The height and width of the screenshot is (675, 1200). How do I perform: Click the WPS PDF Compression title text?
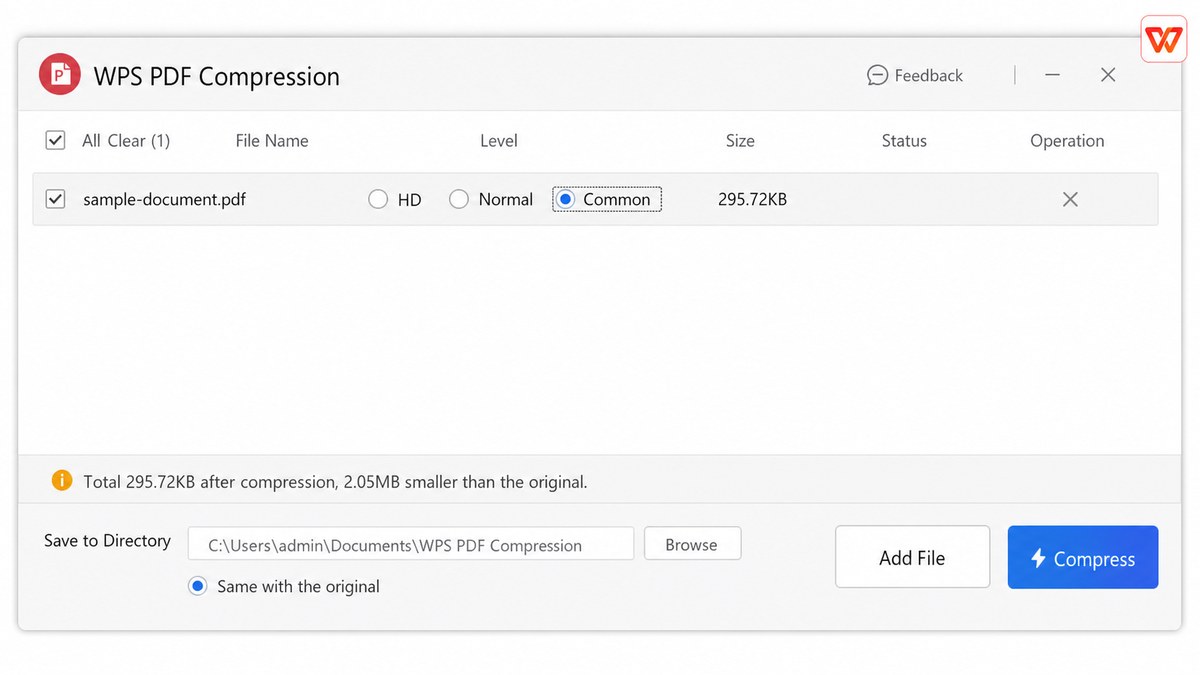coord(217,76)
